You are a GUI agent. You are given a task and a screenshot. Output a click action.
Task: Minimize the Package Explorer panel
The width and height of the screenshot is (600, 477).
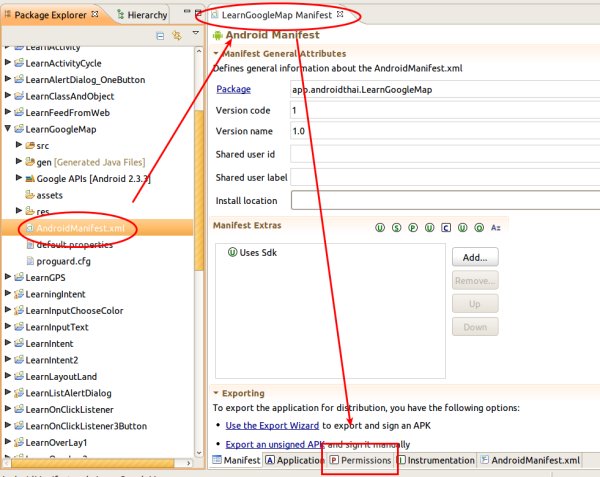click(187, 11)
